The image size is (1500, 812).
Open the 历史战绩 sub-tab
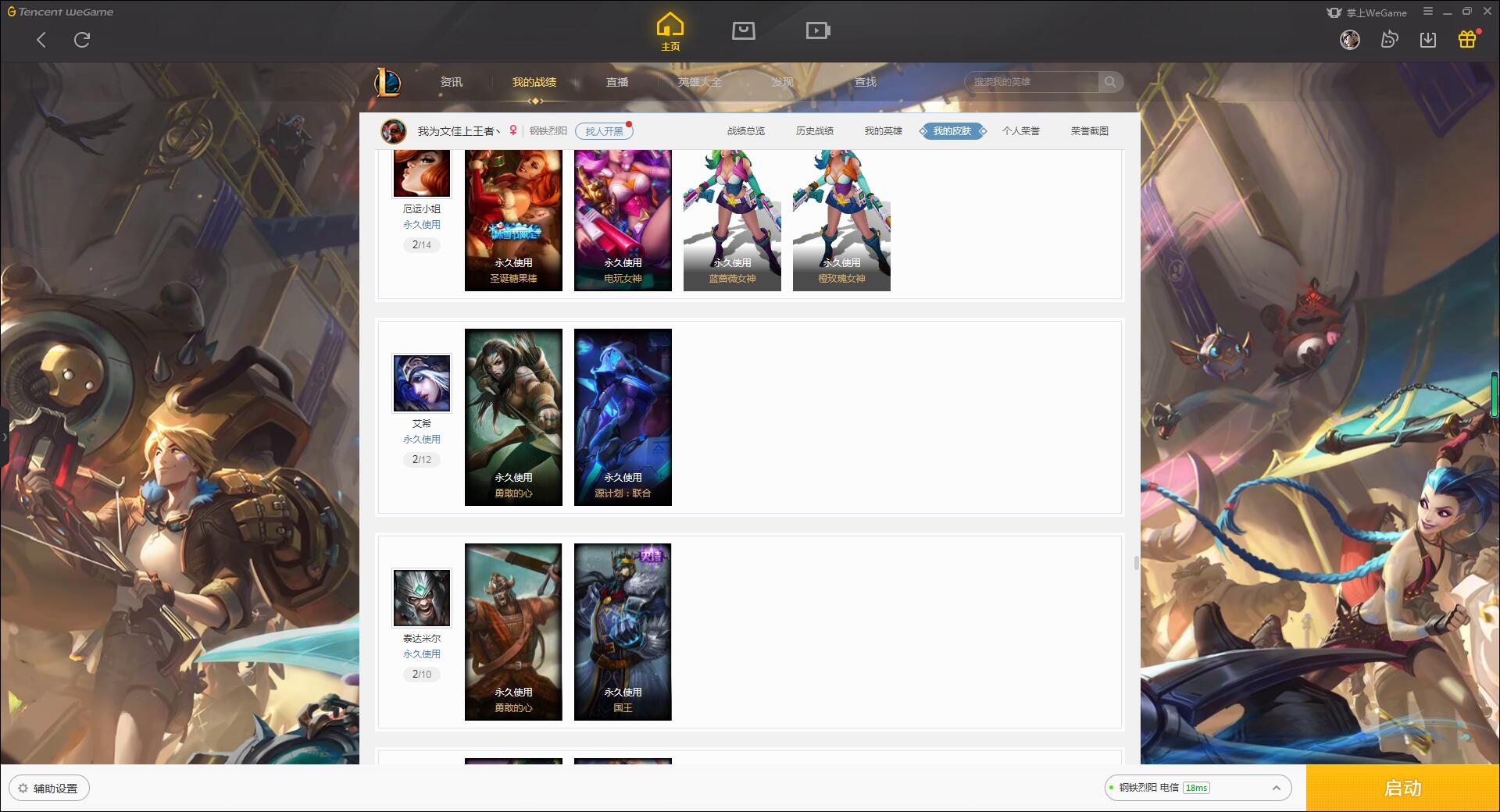coord(815,131)
